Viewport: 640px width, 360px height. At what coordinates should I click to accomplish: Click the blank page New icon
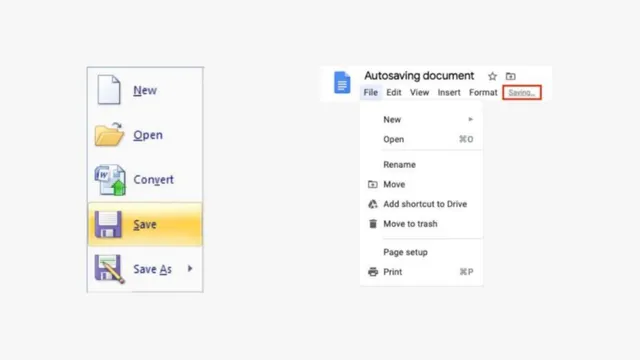109,90
